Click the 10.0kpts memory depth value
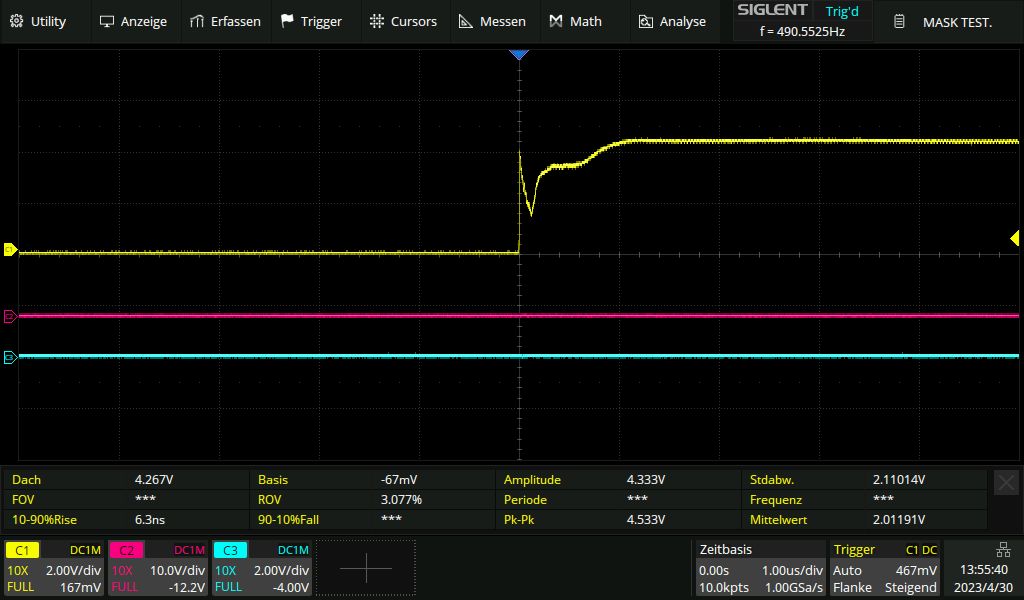1024x600 pixels. pos(724,588)
